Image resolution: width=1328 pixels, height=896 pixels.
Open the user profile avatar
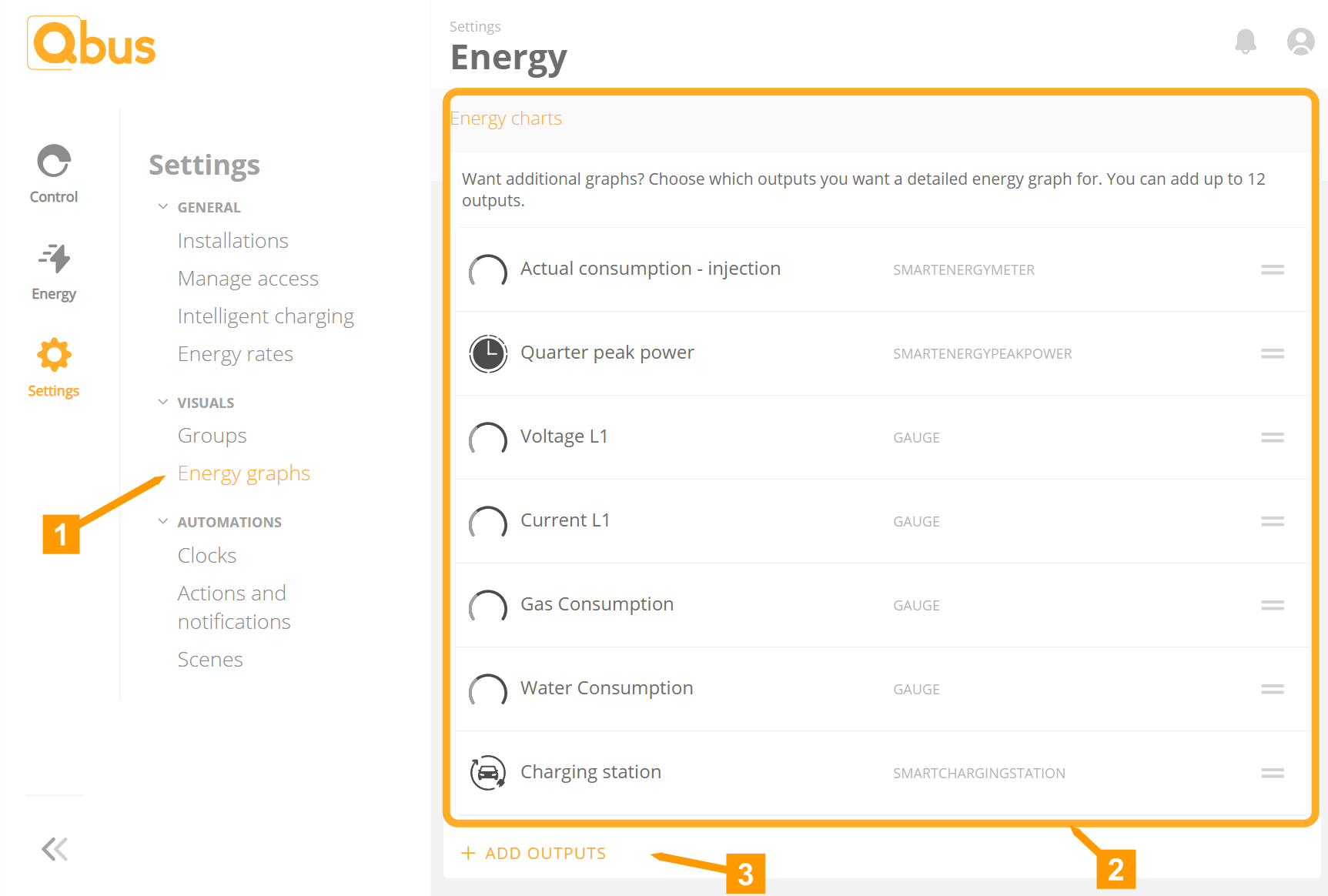tap(1300, 42)
